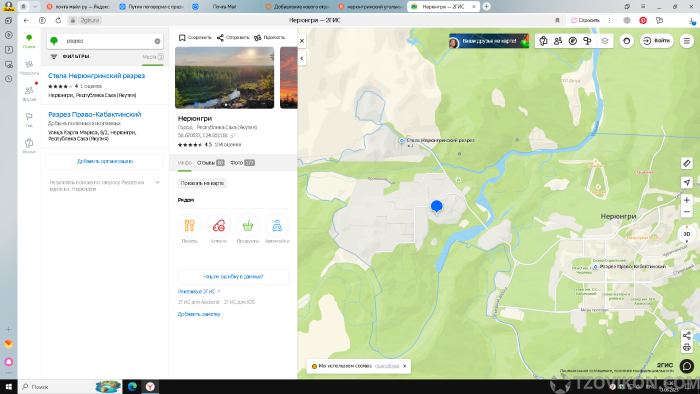This screenshot has width=700, height=394.
Task: Open Стела Нерюнгринский разрез result
Action: (x=96, y=75)
